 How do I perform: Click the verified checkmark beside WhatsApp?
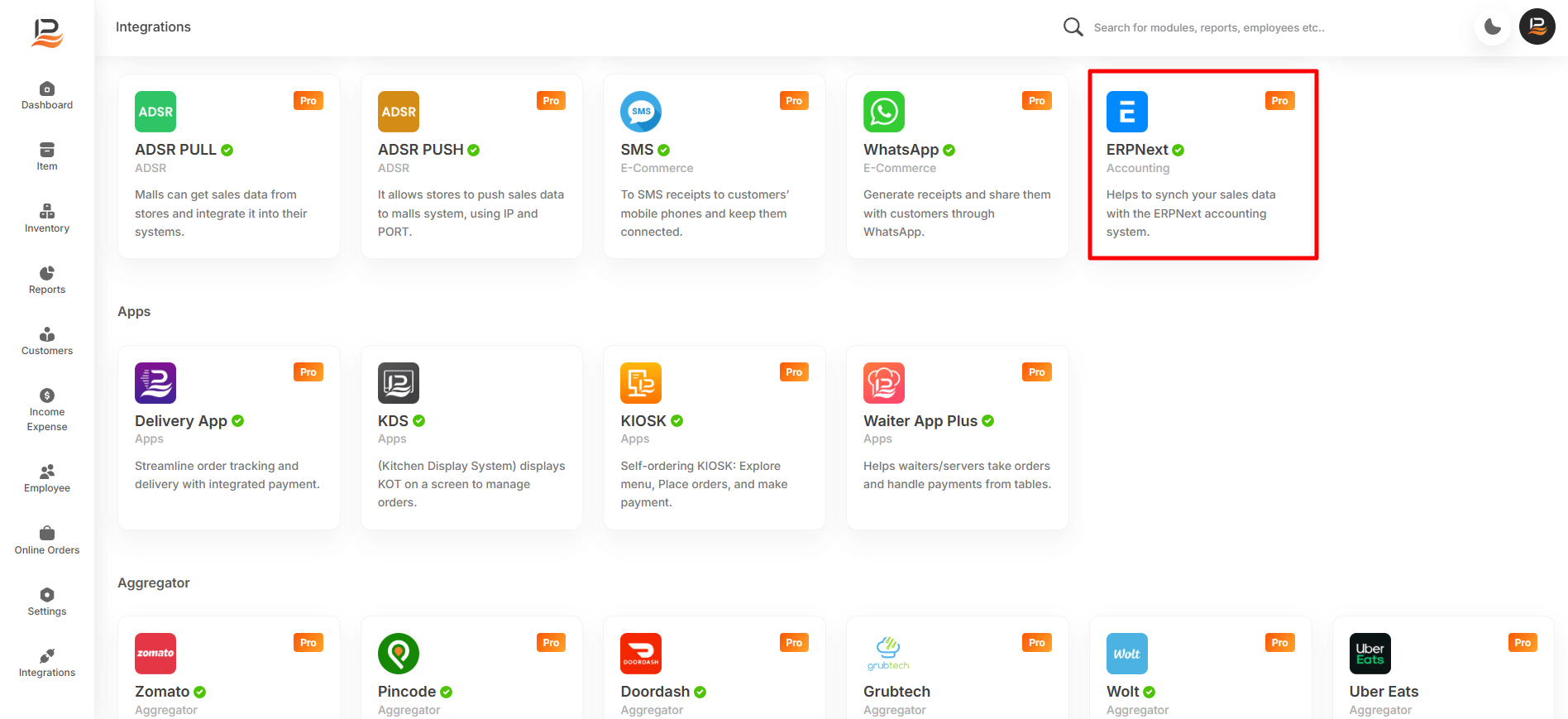949,151
